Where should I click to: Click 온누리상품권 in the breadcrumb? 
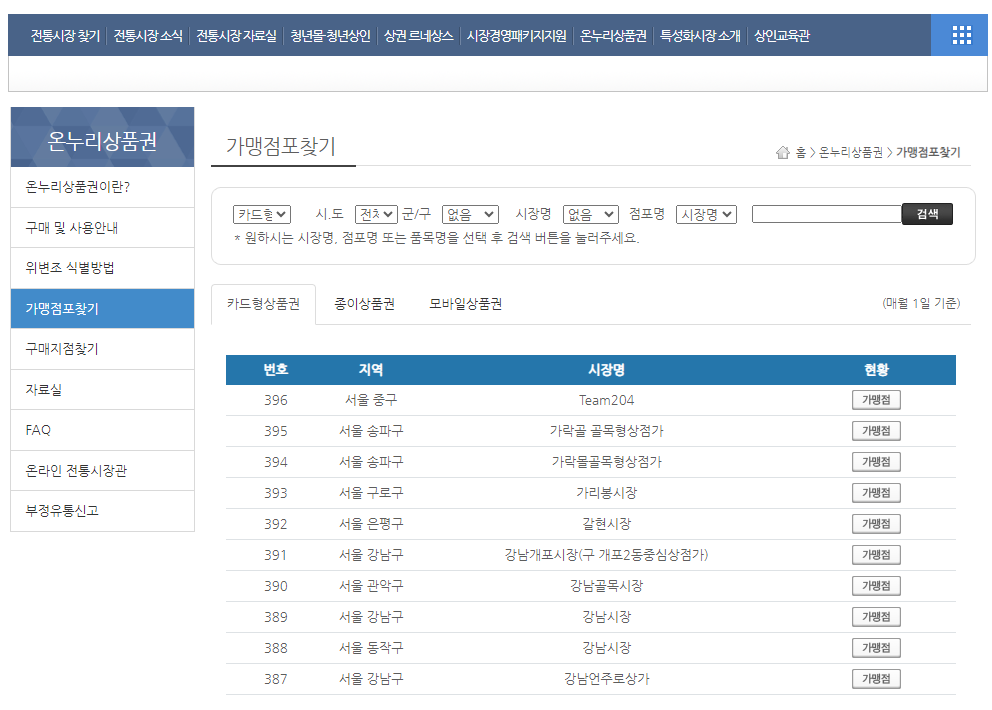click(x=850, y=153)
